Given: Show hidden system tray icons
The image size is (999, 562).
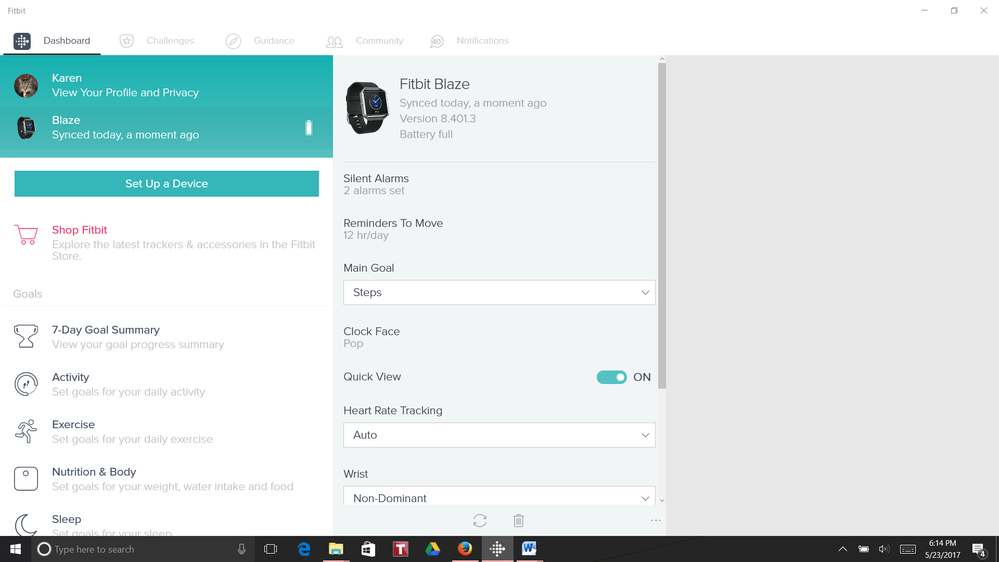Looking at the screenshot, I should pyautogui.click(x=843, y=549).
